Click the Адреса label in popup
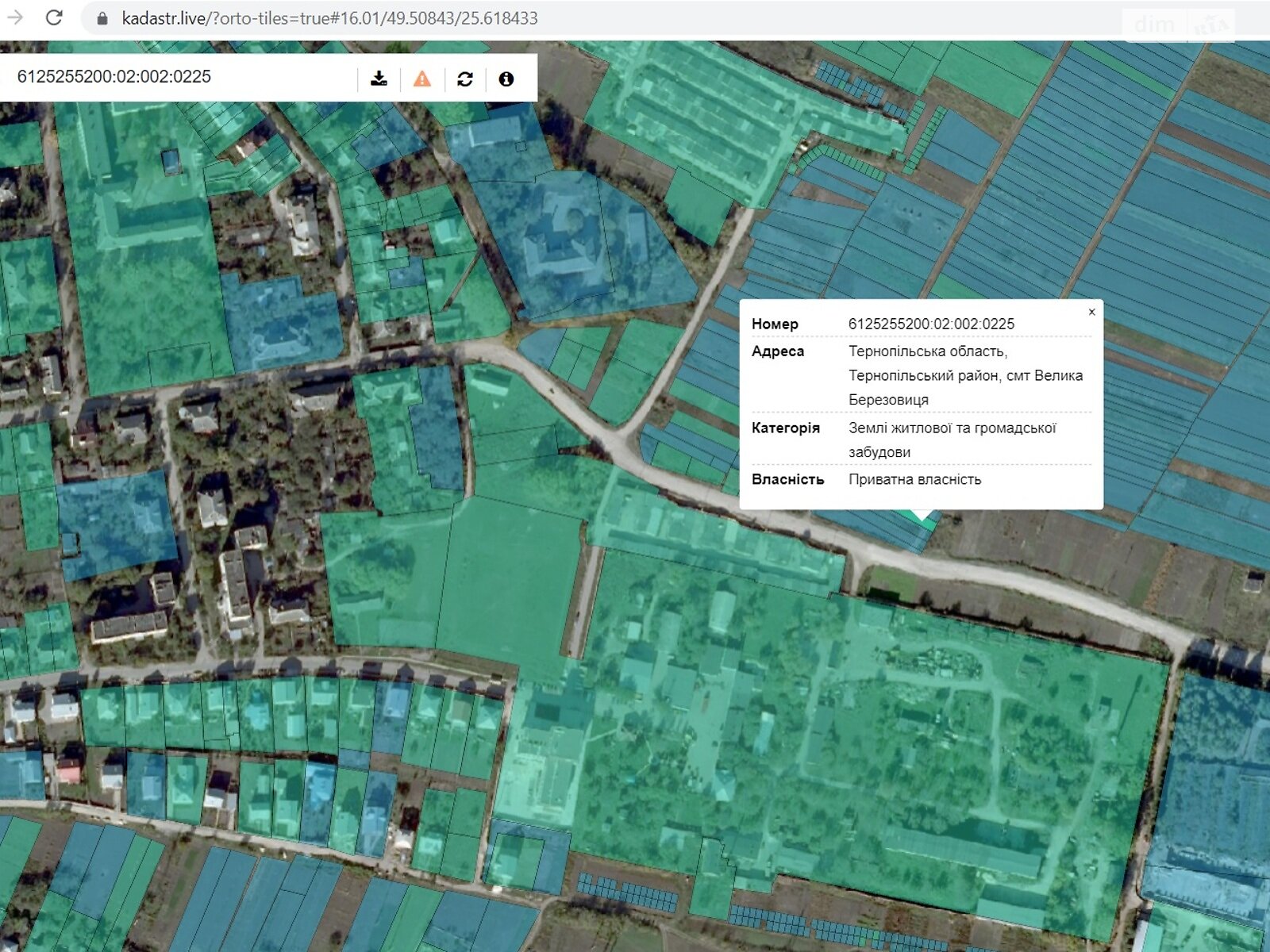 778,351
